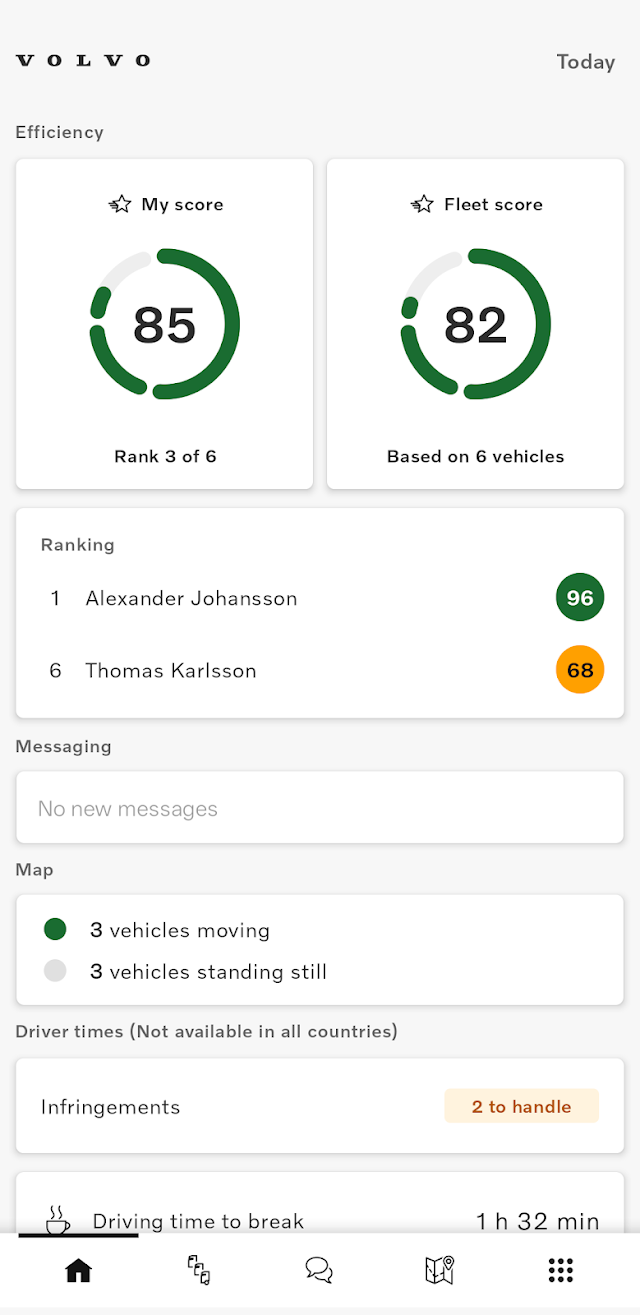The height and width of the screenshot is (1315, 640).
Task: Open the map pin icon in bottom bar
Action: (440, 1270)
